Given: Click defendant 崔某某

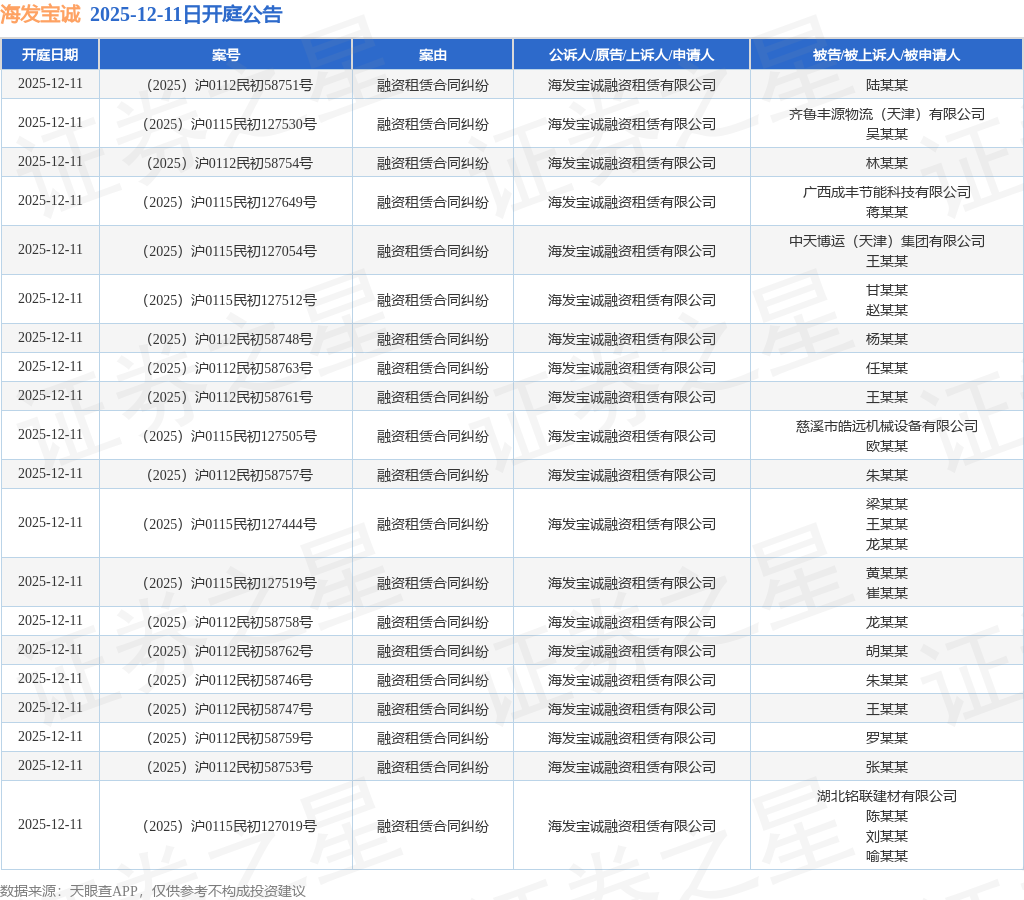Looking at the screenshot, I should click(886, 593).
